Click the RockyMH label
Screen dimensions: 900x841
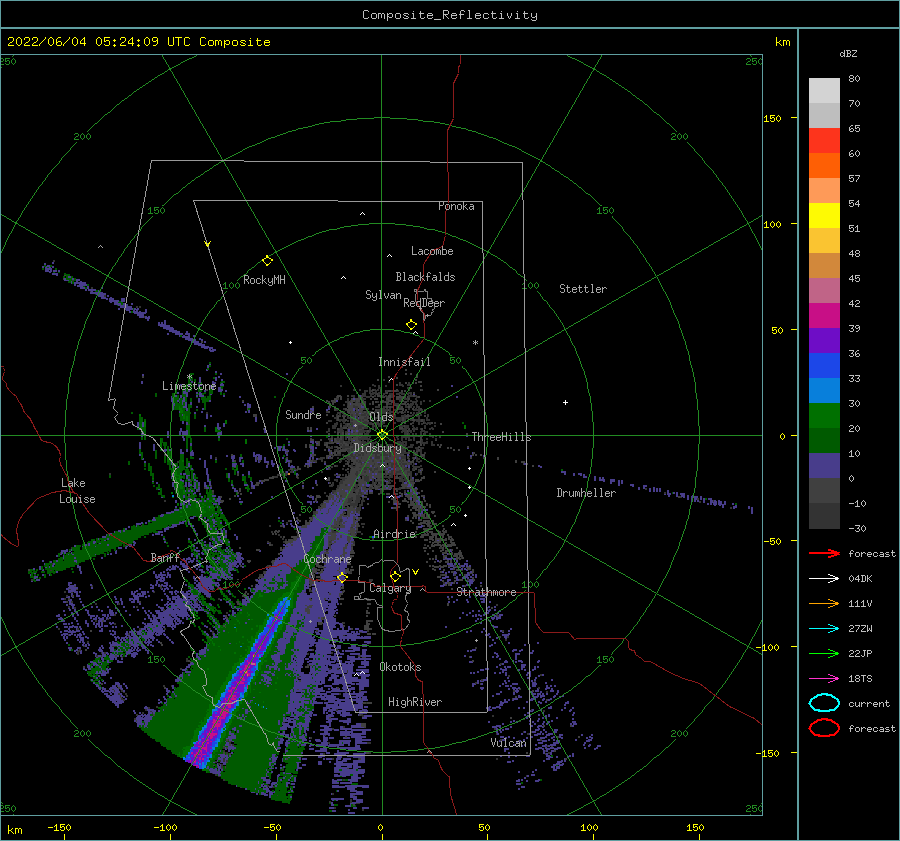click(264, 280)
